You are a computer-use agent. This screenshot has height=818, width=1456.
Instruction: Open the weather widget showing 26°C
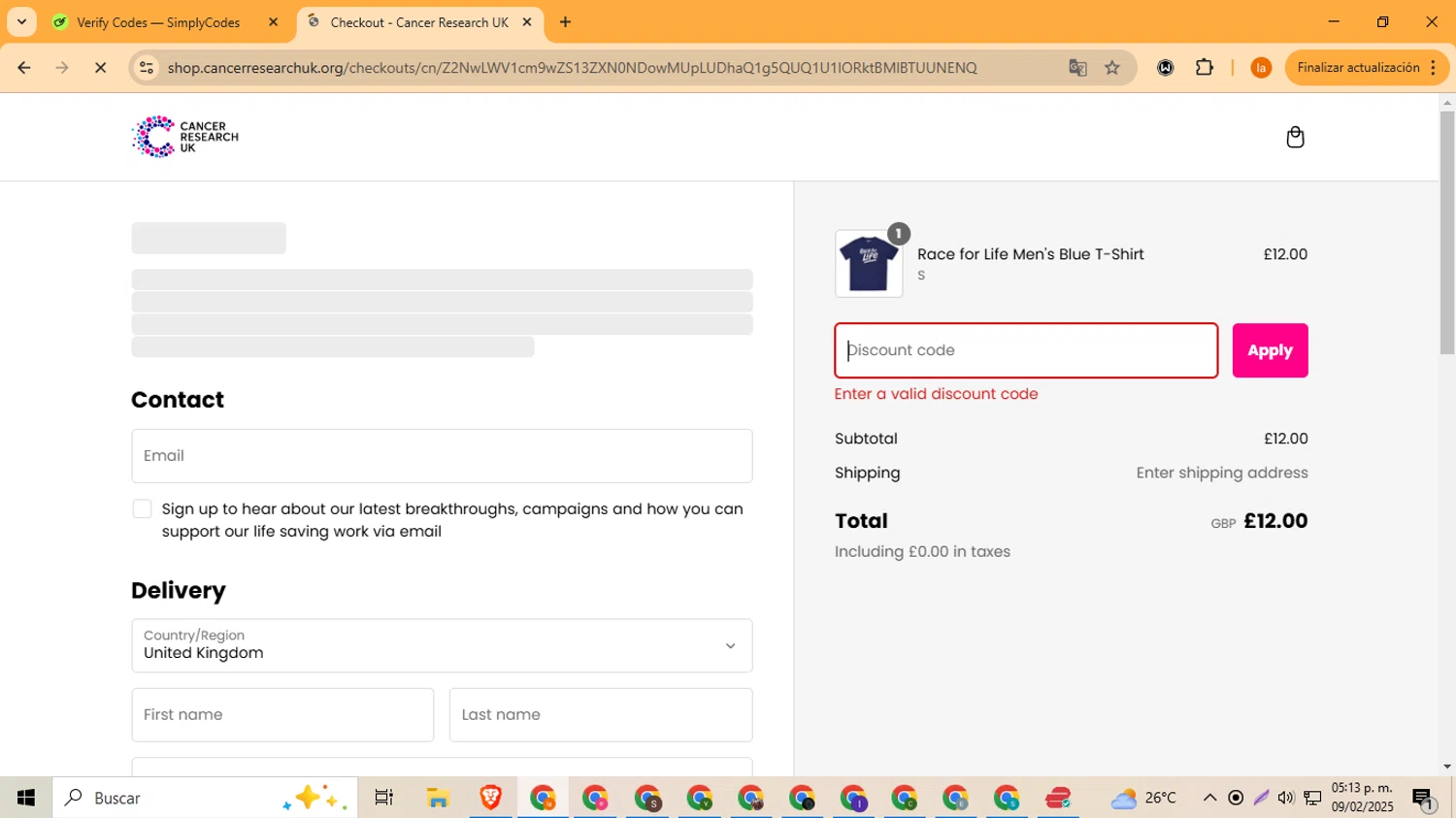click(x=1143, y=798)
